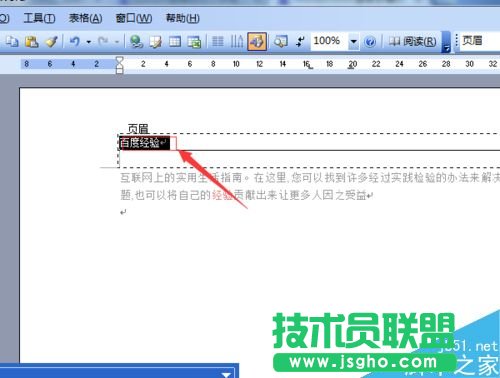
Task: Click the 100% zoom field
Action: coord(329,41)
